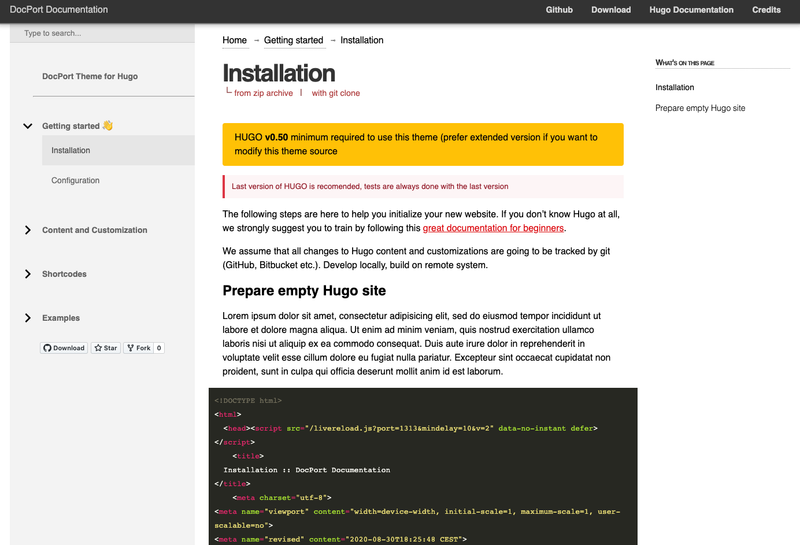Click the GitHub Fork button
The width and height of the screenshot is (800, 545).
139,348
